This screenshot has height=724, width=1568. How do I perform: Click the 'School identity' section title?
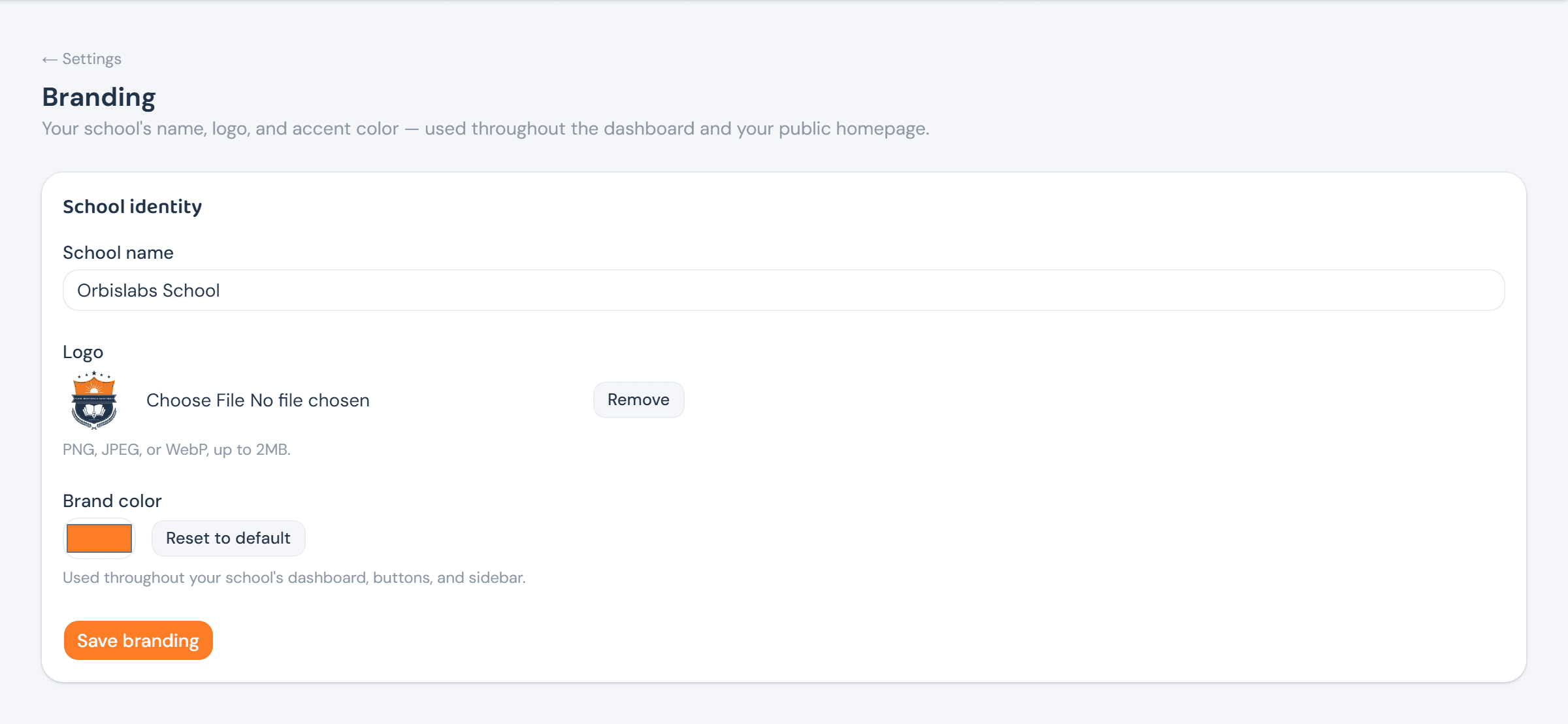132,206
